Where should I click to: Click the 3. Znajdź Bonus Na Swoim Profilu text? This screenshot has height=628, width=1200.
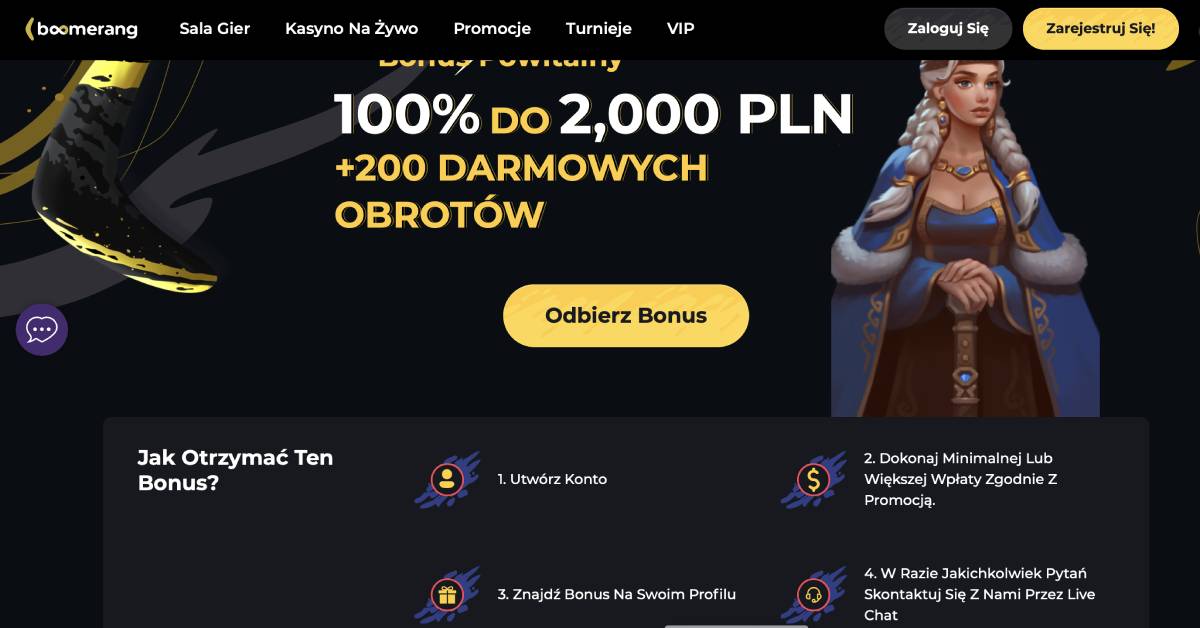[617, 594]
